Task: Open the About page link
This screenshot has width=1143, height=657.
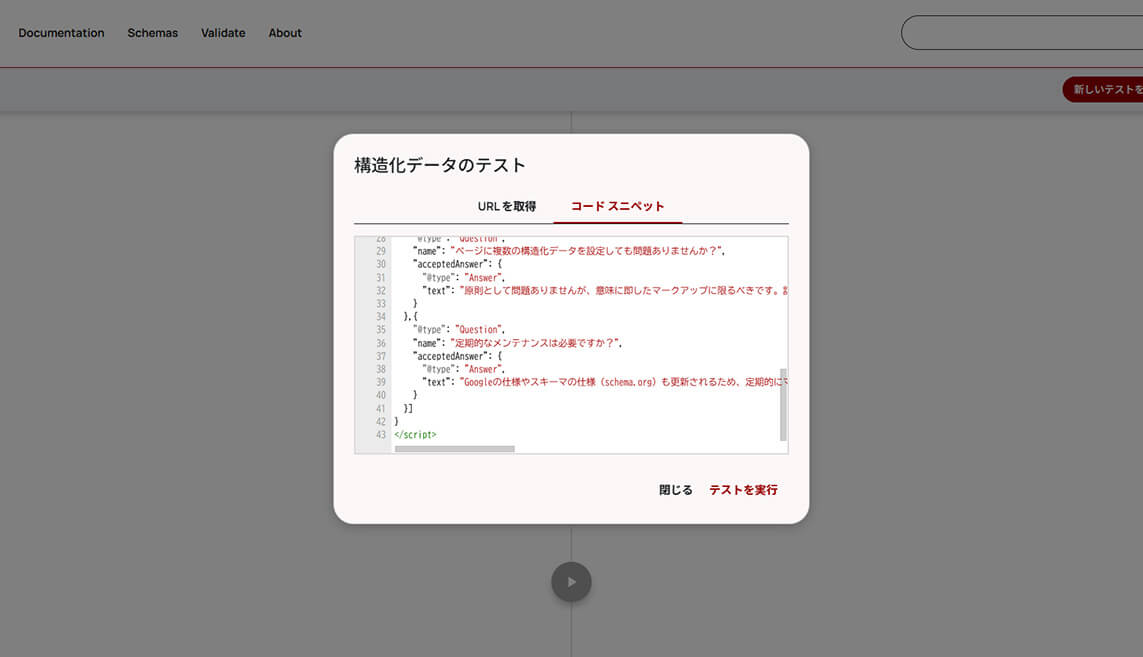Action: point(285,33)
